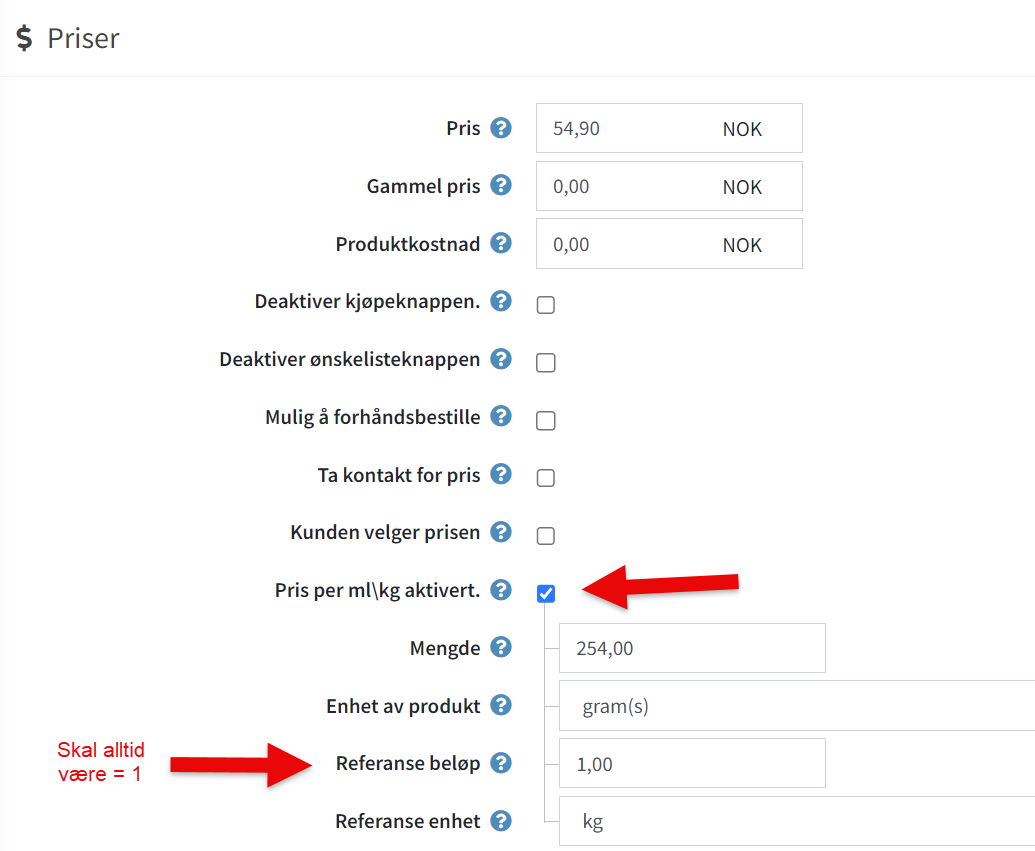Click help icon next to Referanse enhet
Viewport: 1035px width, 851px height.
pos(501,821)
